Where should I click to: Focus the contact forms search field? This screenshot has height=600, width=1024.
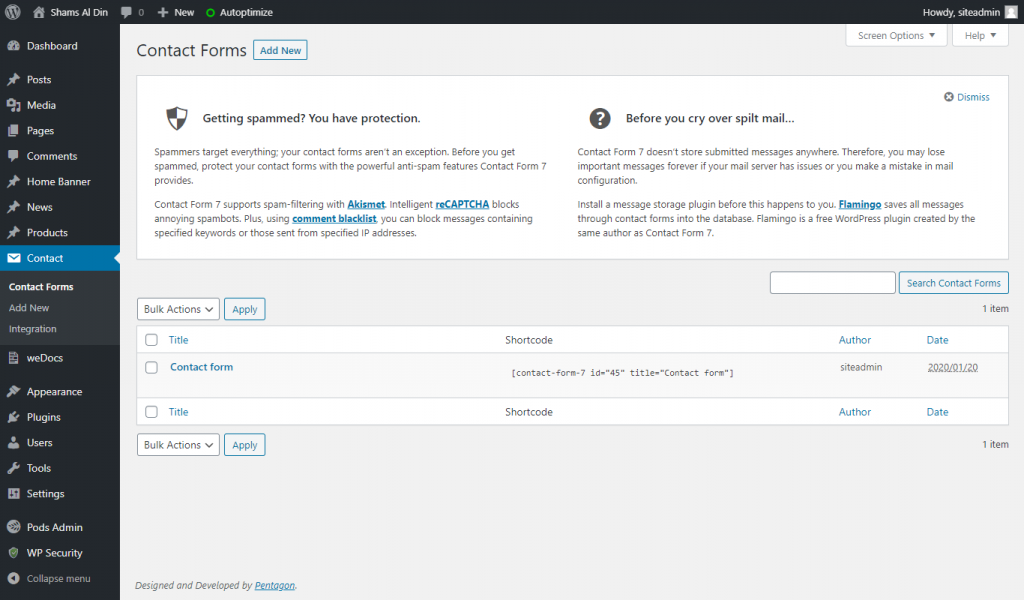(x=832, y=283)
